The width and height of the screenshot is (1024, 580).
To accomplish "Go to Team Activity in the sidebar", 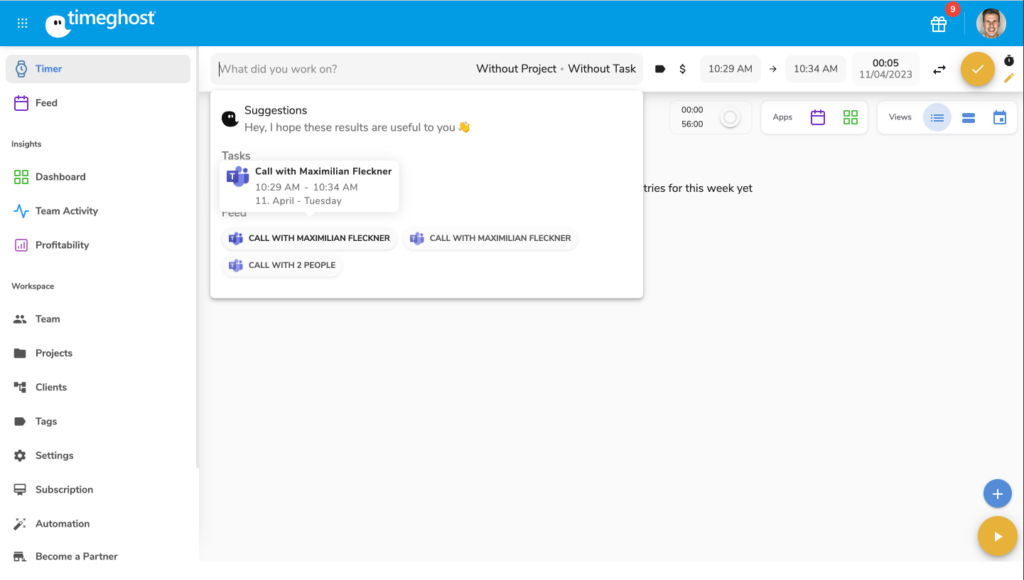I will [66, 211].
